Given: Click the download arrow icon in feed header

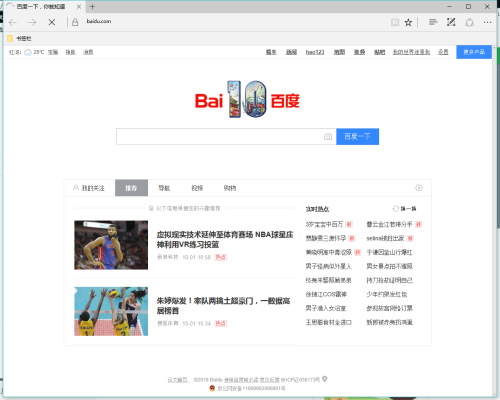Looking at the screenshot, I should (x=419, y=188).
